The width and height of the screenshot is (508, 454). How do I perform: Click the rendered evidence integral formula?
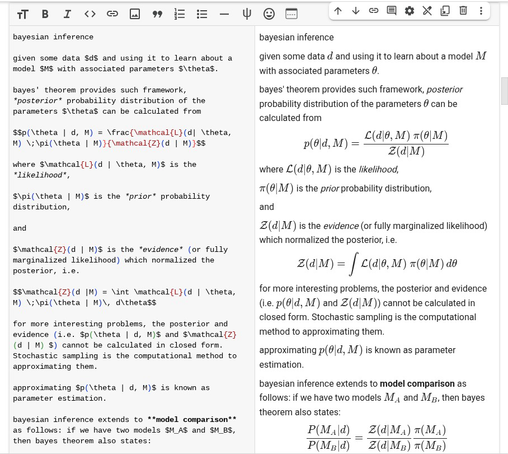coord(377,264)
